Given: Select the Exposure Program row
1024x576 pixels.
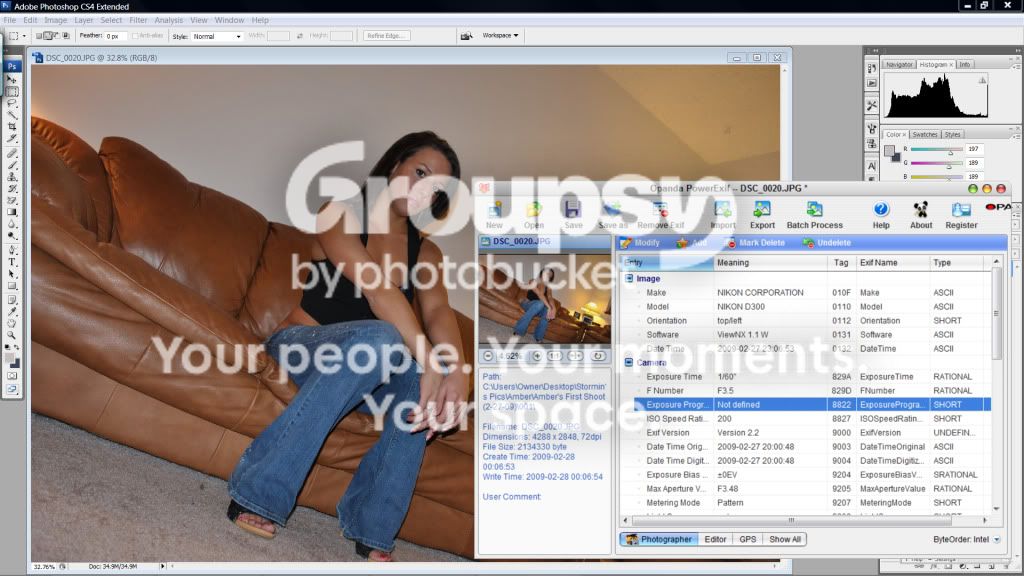Looking at the screenshot, I should point(812,405).
